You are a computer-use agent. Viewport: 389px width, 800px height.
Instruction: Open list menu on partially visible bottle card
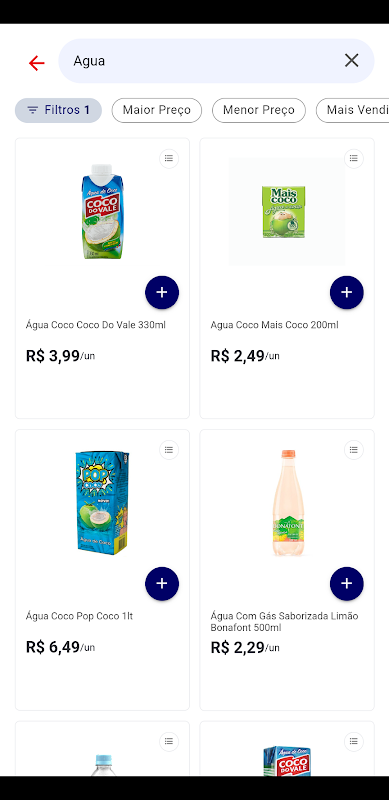click(x=169, y=742)
